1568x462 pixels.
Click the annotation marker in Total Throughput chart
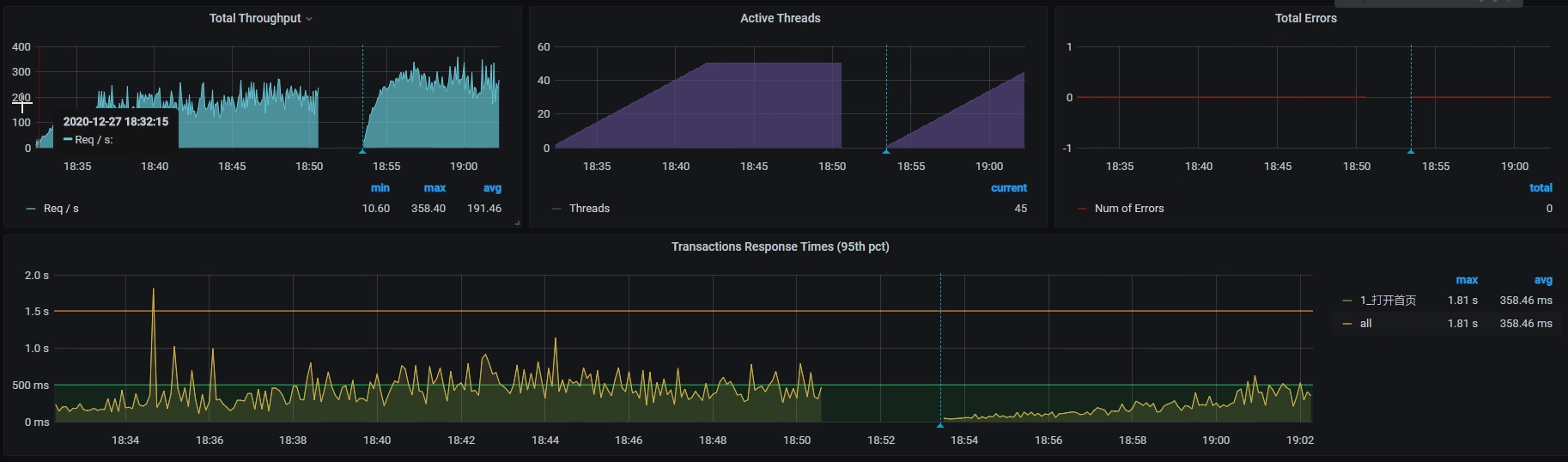pyautogui.click(x=362, y=151)
